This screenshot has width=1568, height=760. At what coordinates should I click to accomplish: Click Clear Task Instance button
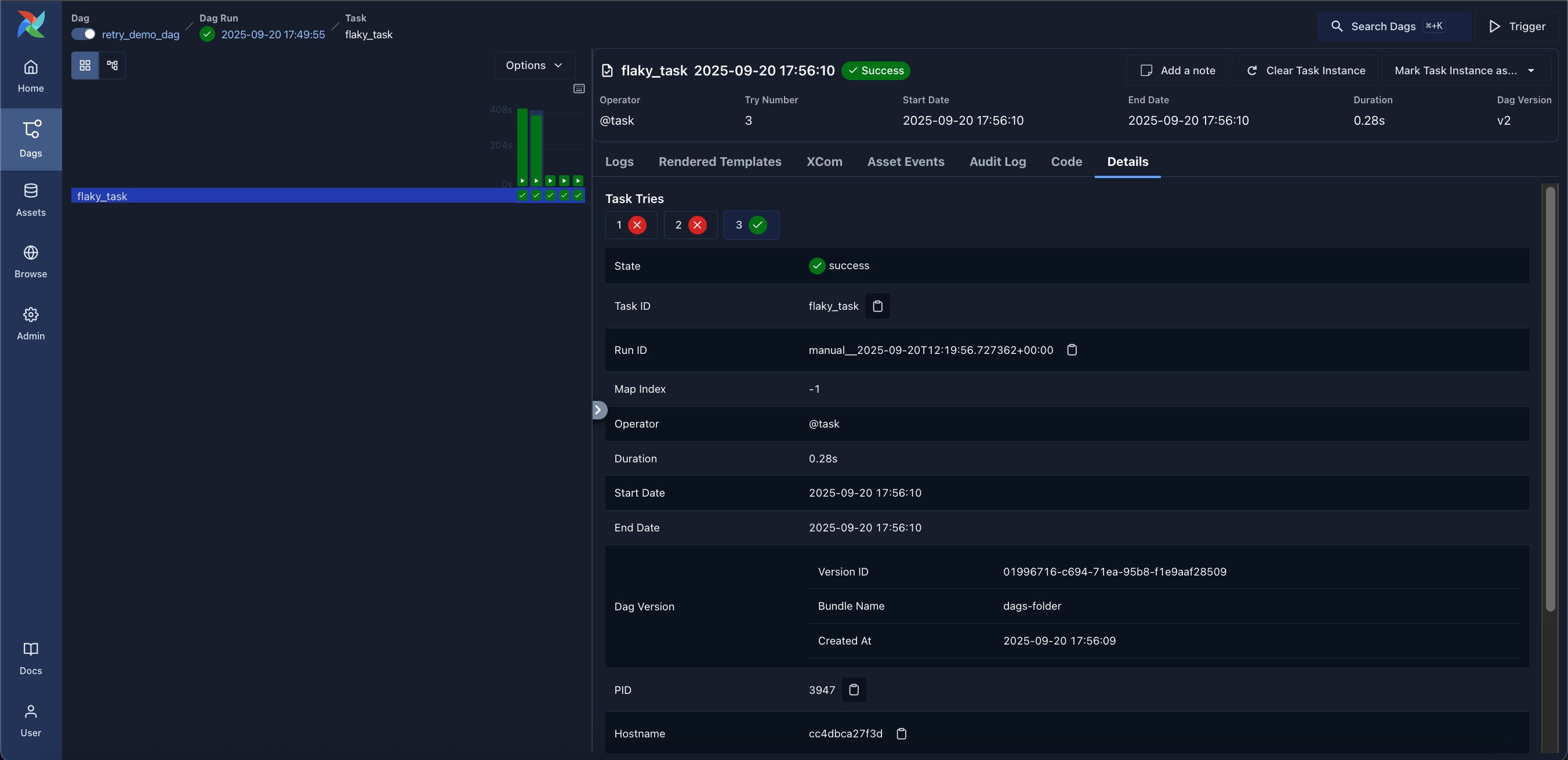pos(1305,71)
